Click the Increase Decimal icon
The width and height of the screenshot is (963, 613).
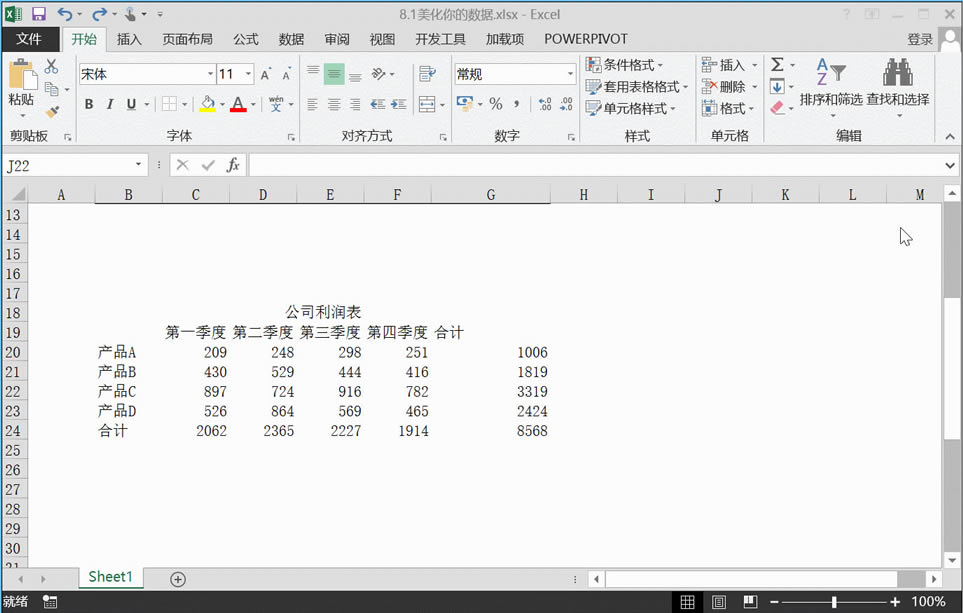tap(545, 104)
